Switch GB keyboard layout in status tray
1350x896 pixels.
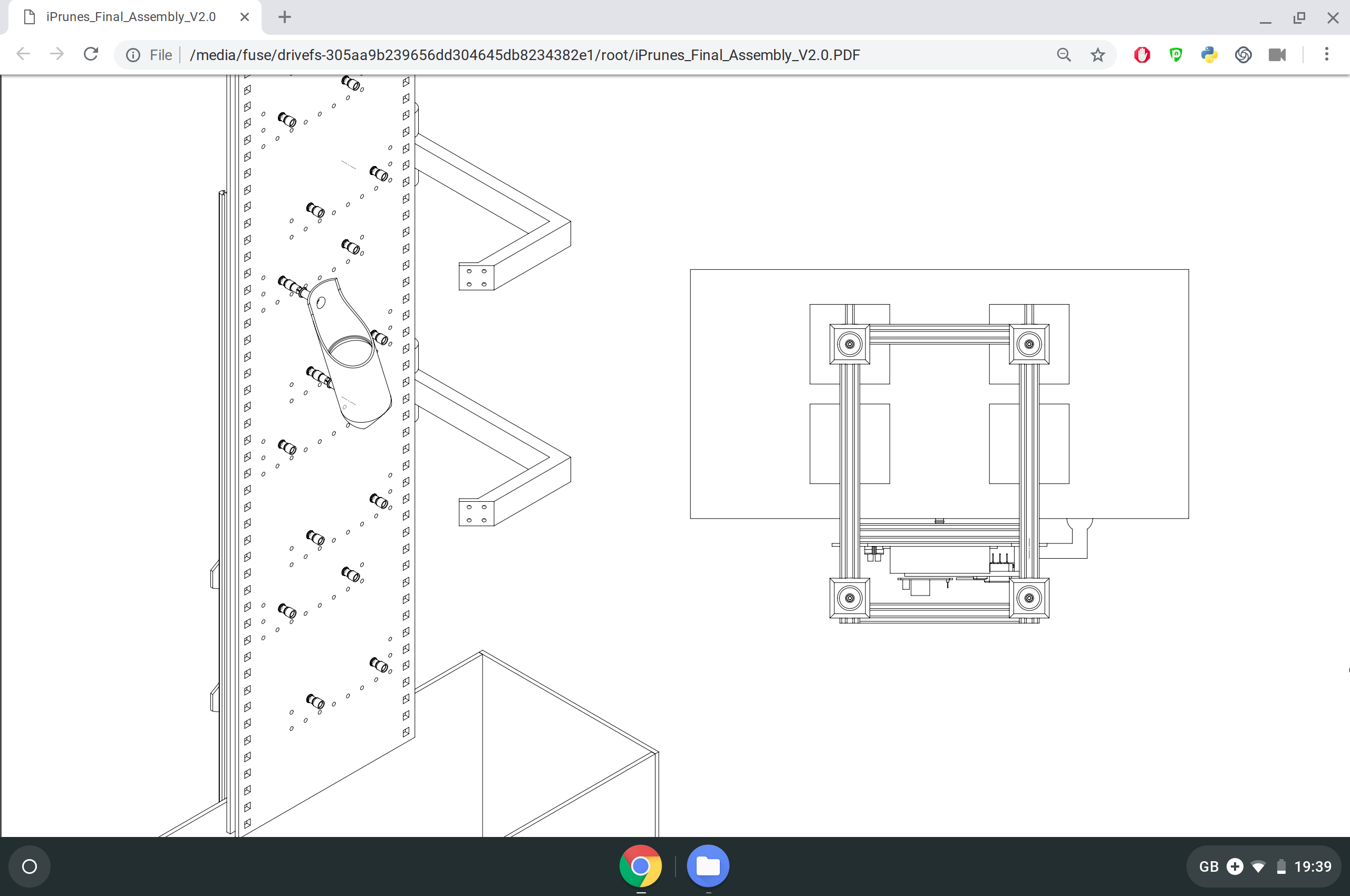1208,866
